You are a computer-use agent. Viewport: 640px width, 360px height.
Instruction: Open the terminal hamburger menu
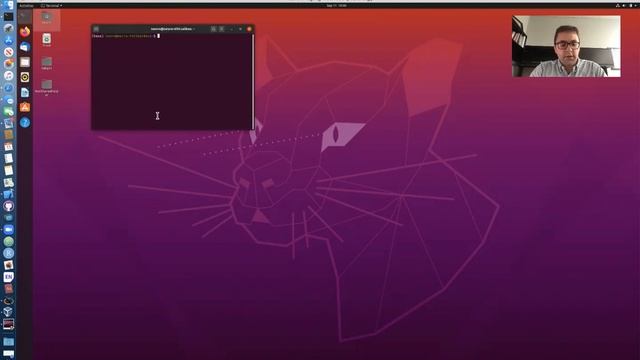tap(222, 29)
